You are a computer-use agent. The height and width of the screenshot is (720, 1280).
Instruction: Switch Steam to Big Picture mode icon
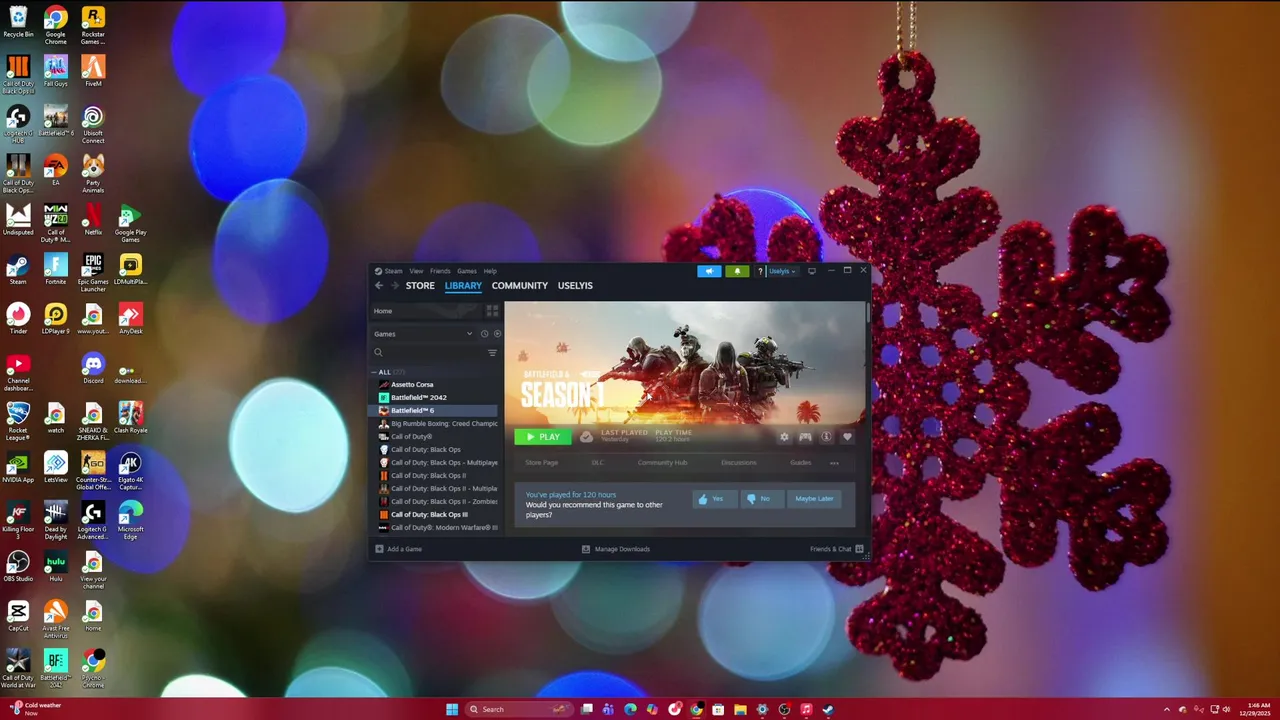pyautogui.click(x=812, y=271)
